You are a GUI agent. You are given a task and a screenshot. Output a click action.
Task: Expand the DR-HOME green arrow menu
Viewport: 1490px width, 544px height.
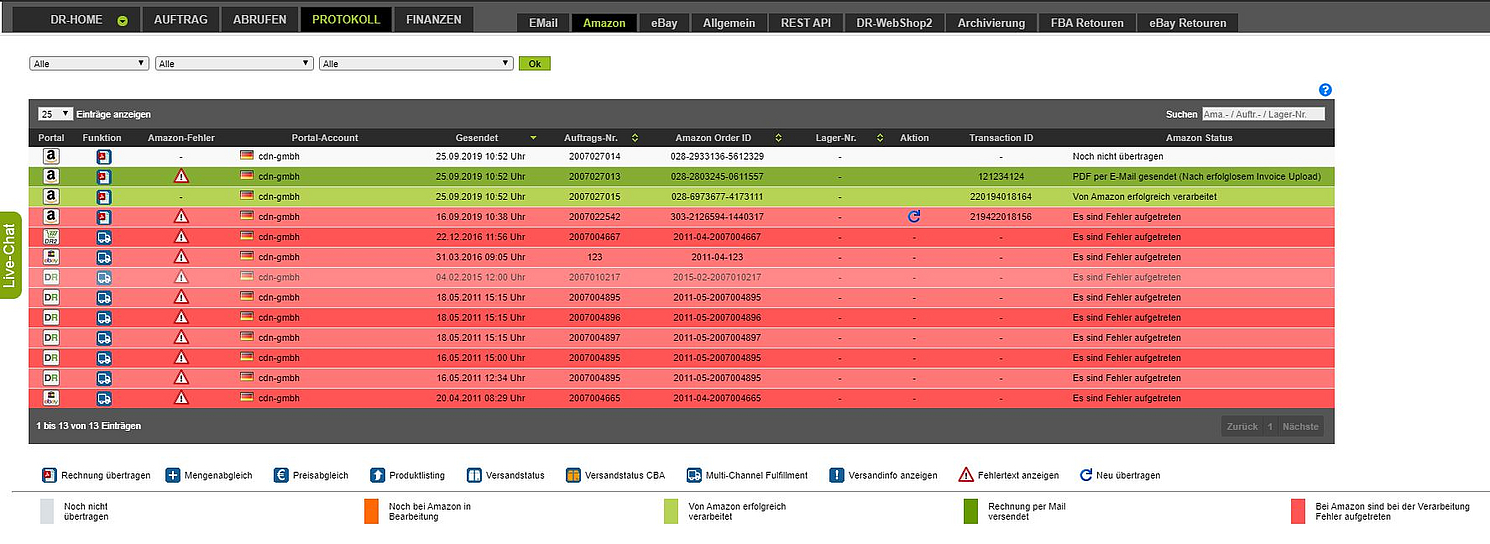tap(122, 20)
